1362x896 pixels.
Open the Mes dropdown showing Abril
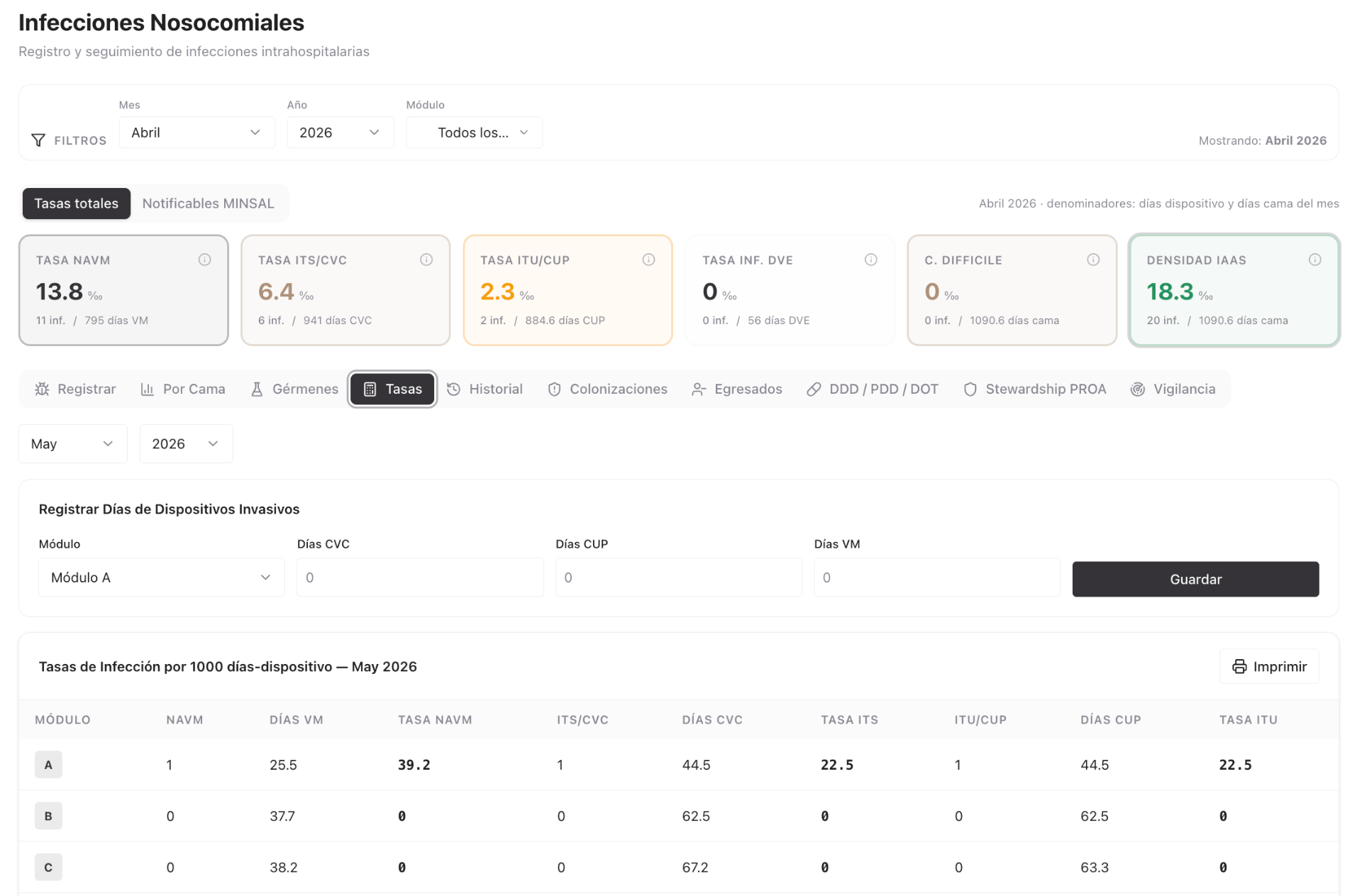(196, 133)
